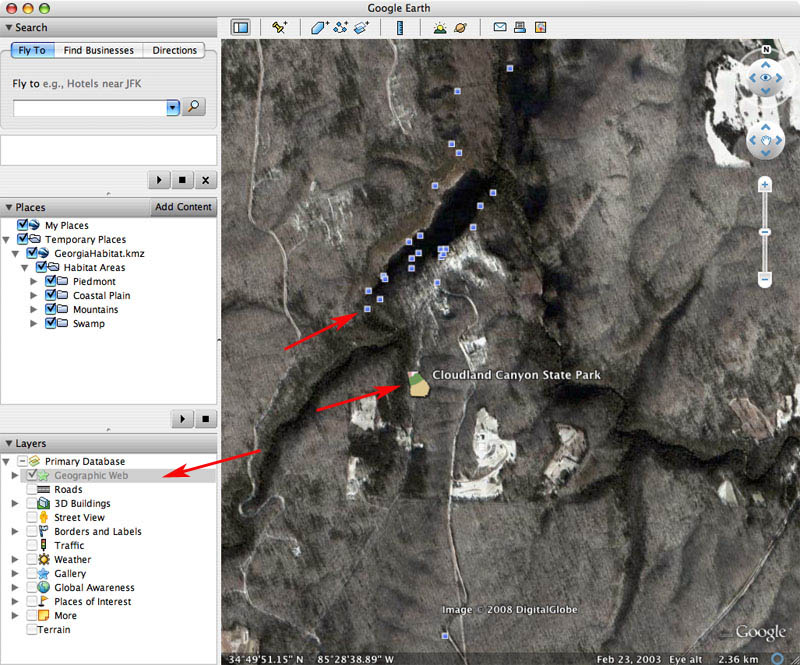Stop the search results tour
Viewport: 800px width, 665px height.
click(x=182, y=180)
